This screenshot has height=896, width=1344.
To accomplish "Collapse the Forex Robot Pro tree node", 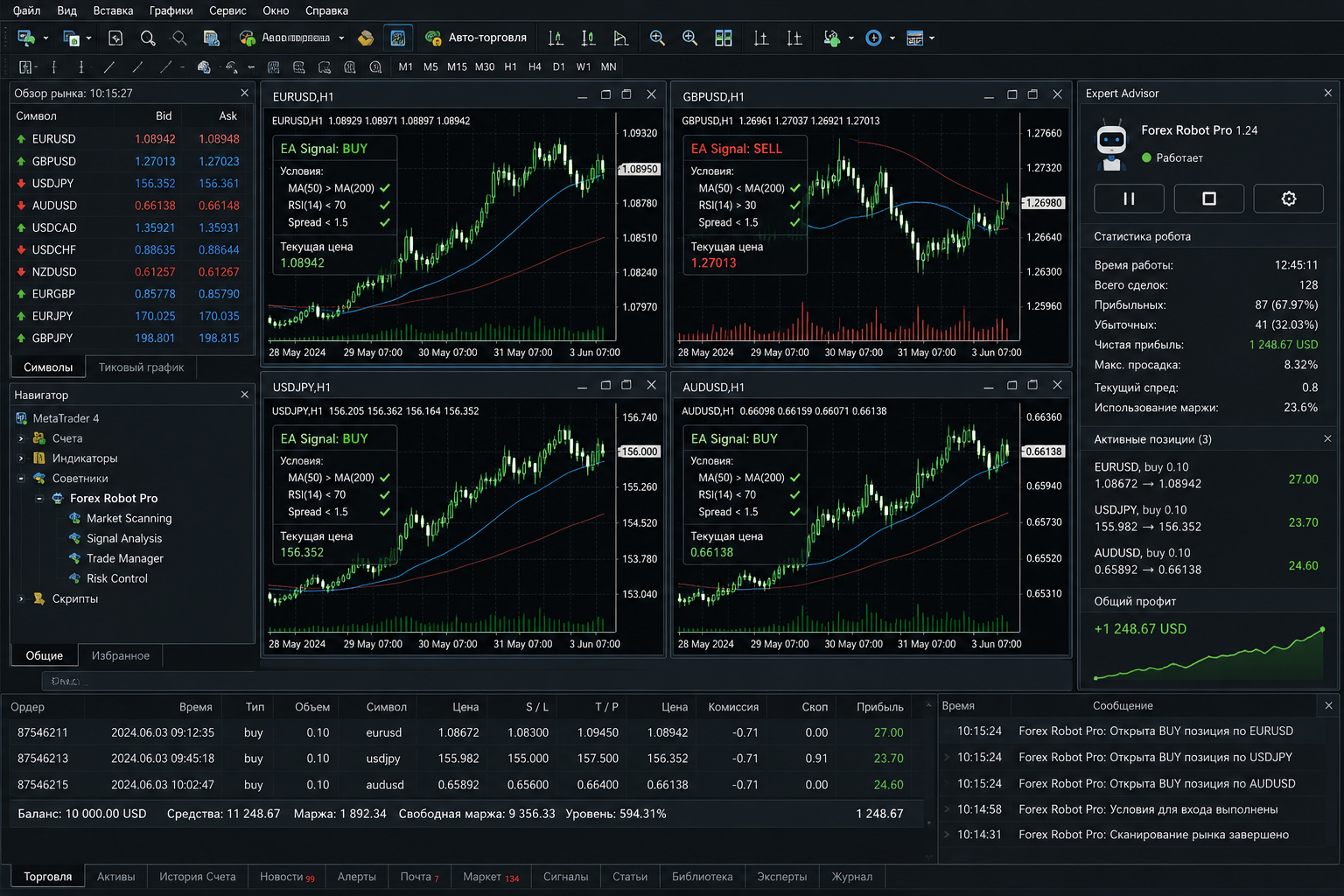I will [x=39, y=498].
